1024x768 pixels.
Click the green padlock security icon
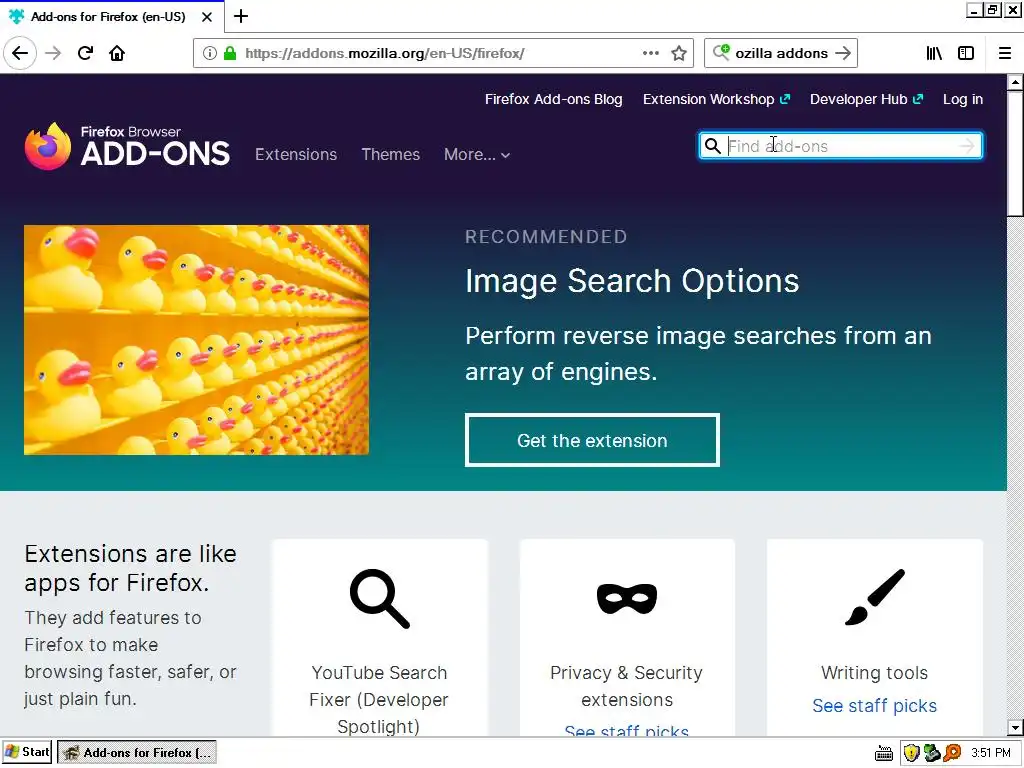click(x=230, y=53)
